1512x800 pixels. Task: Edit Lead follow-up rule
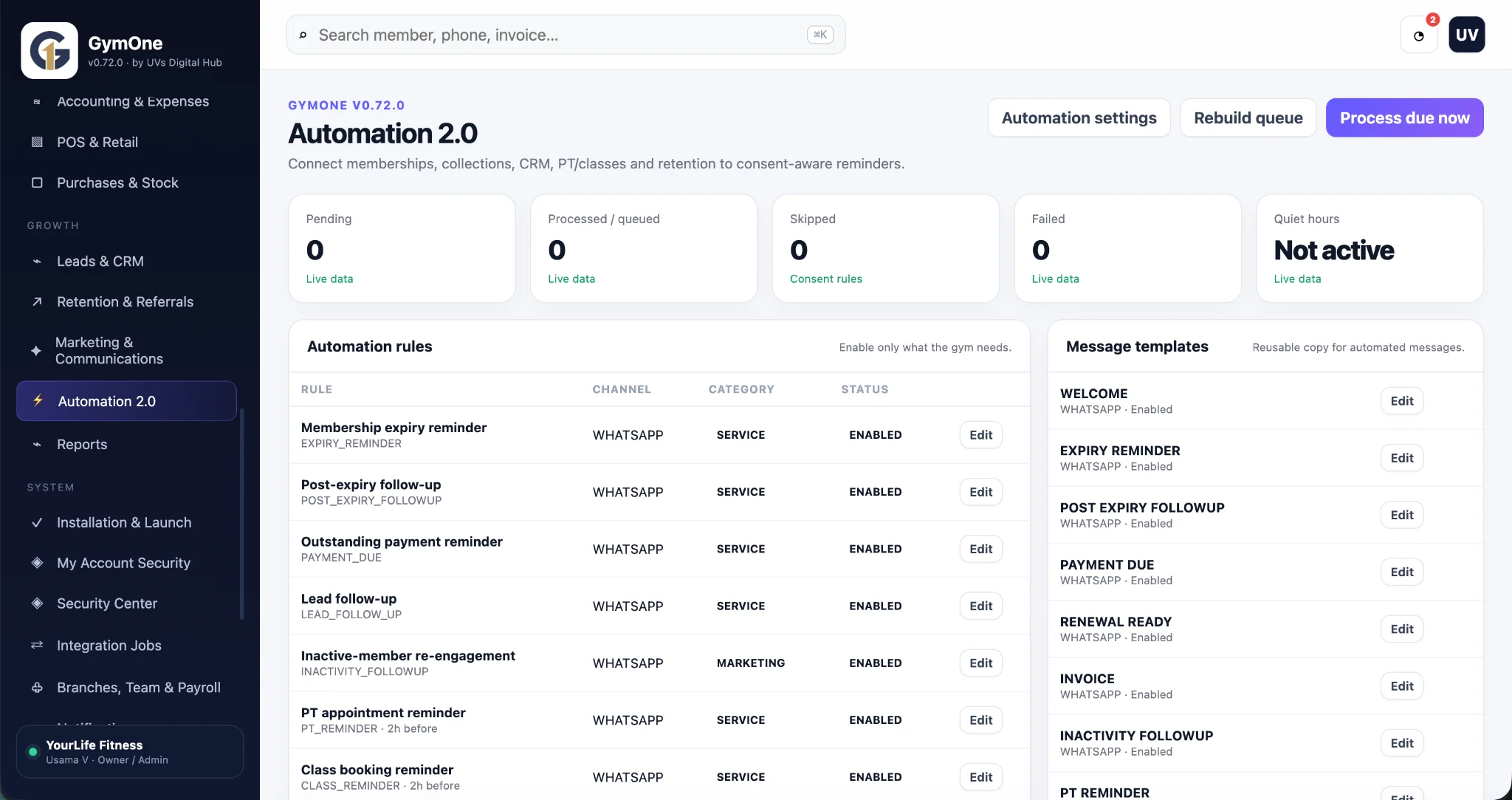click(x=980, y=606)
